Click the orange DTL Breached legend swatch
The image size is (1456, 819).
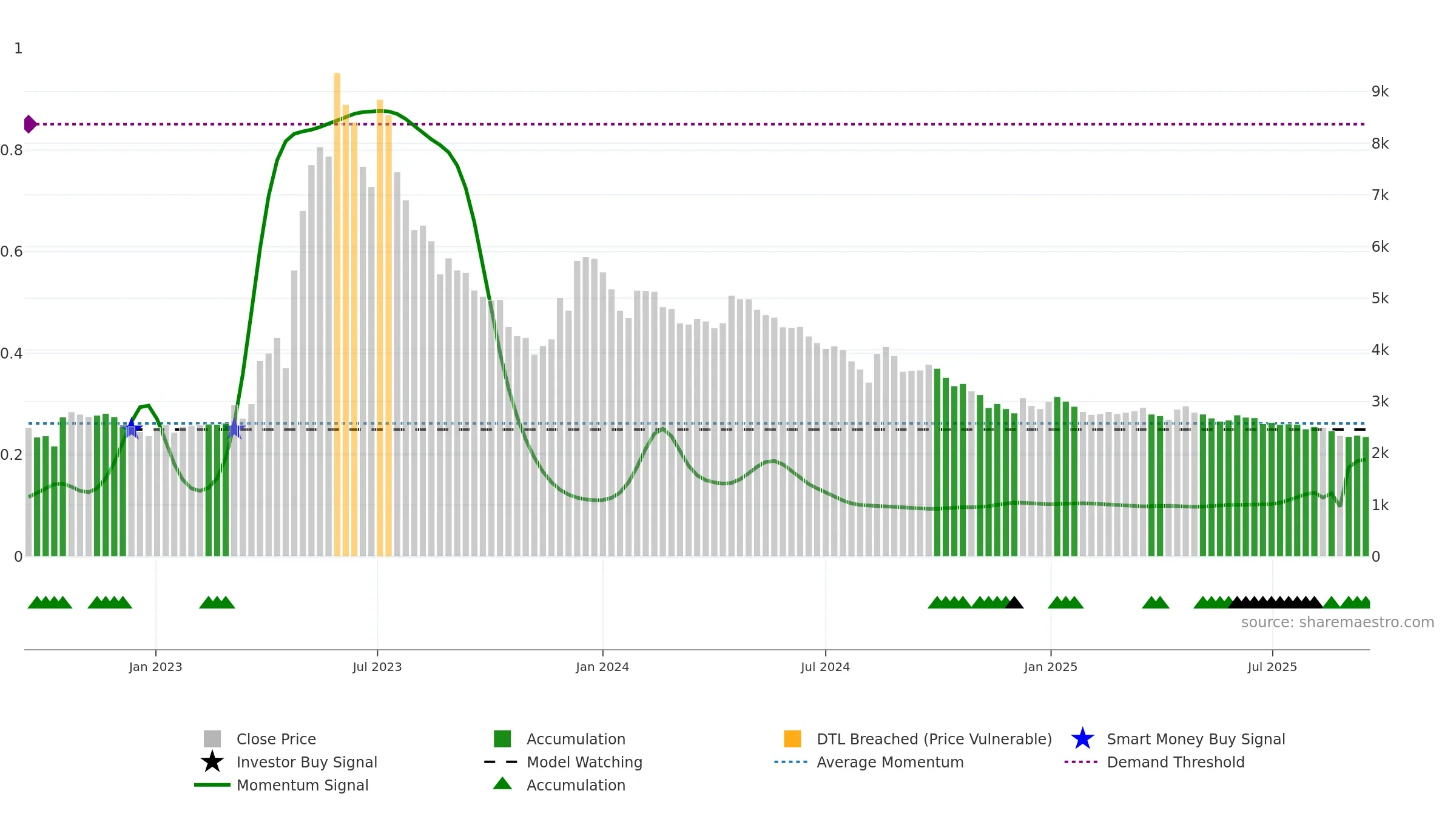(x=792, y=739)
